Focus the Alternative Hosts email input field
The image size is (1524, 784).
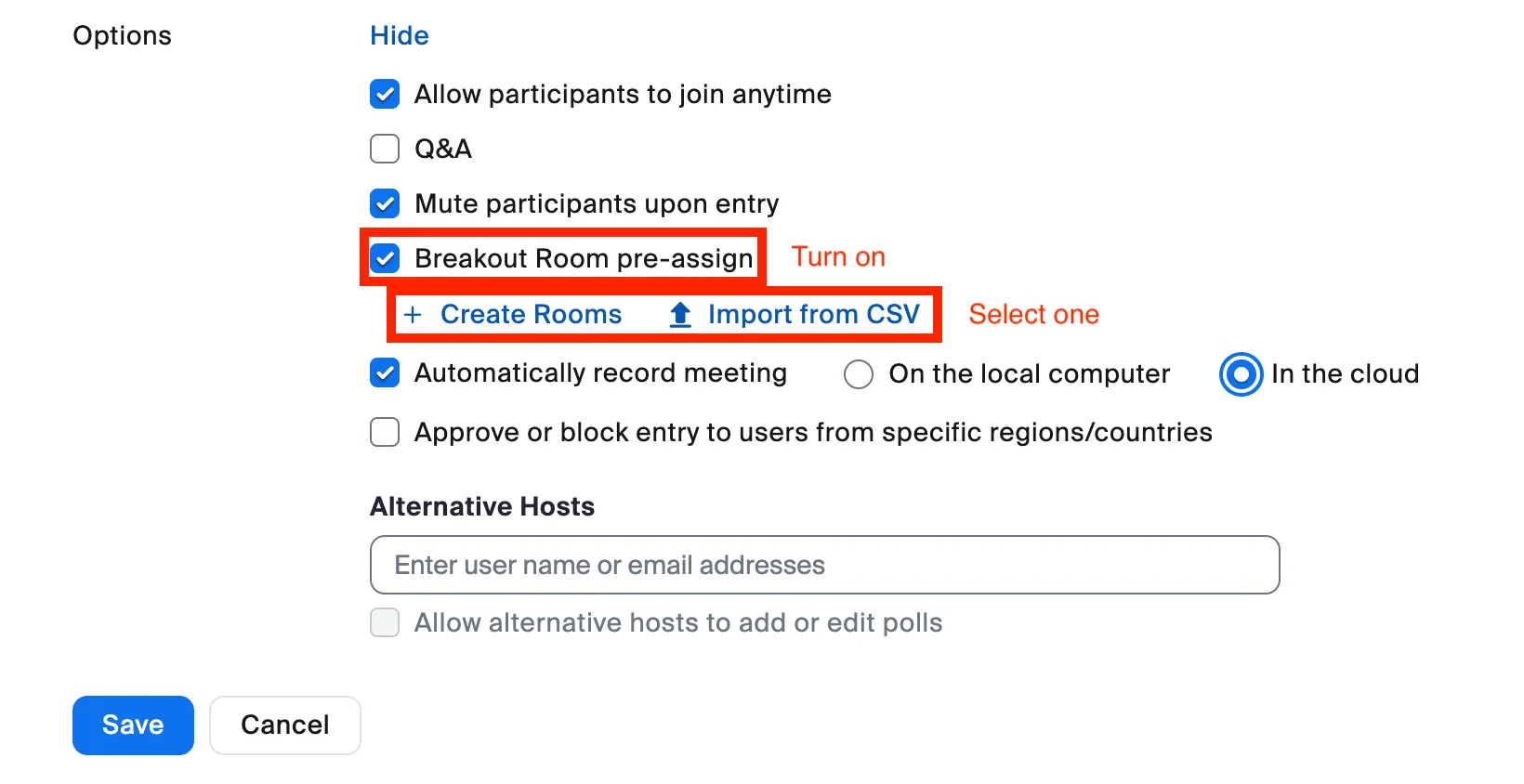[824, 565]
